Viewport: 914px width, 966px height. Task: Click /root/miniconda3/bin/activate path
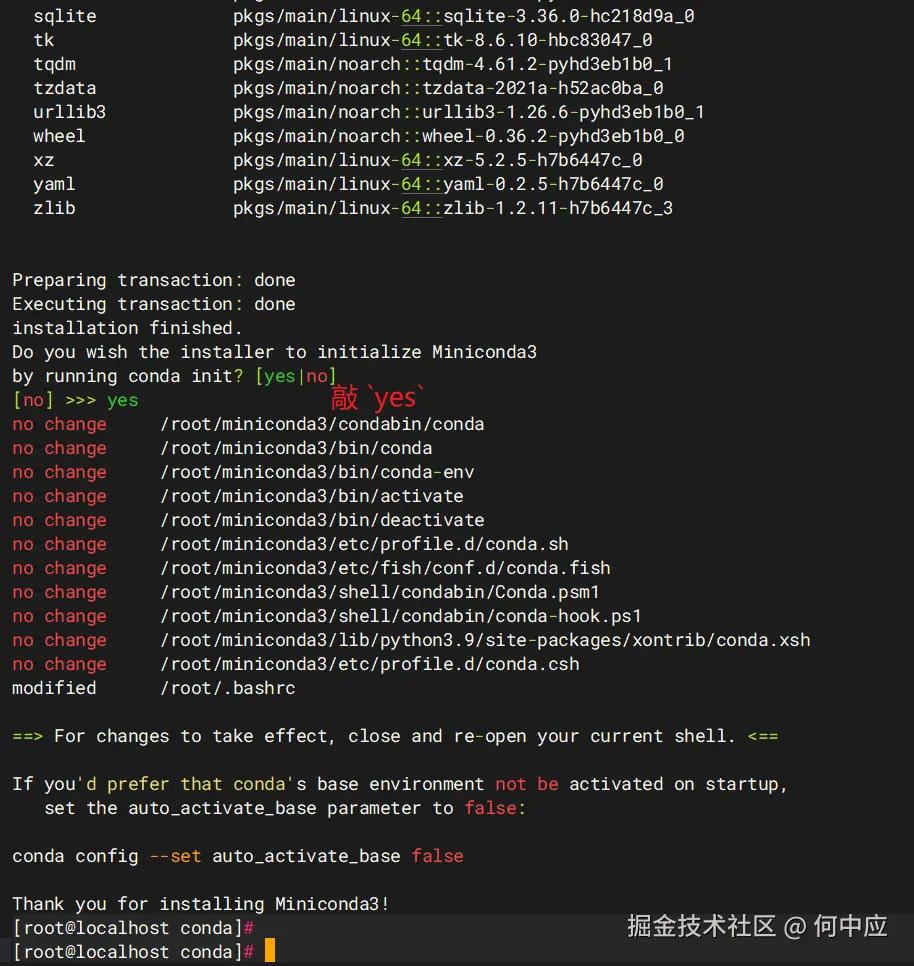tap(312, 496)
